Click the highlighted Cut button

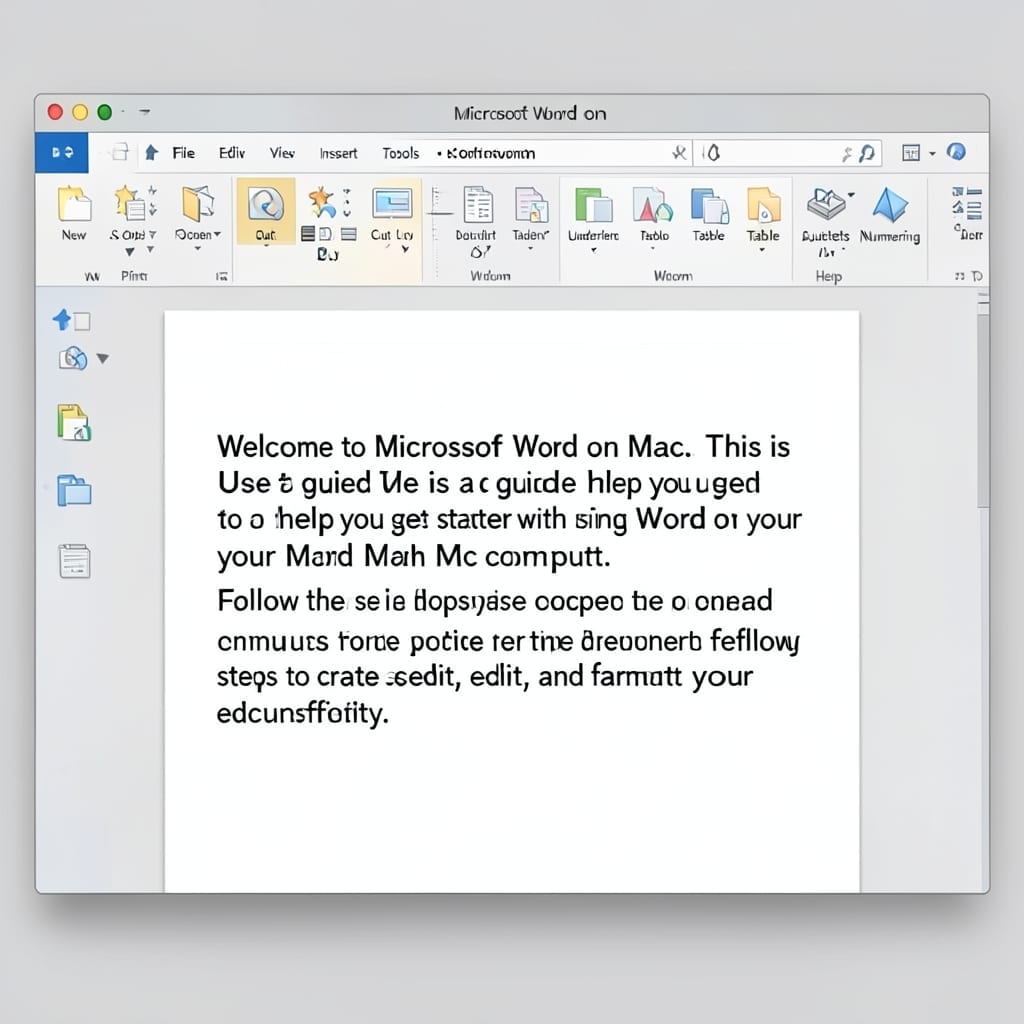[x=266, y=211]
